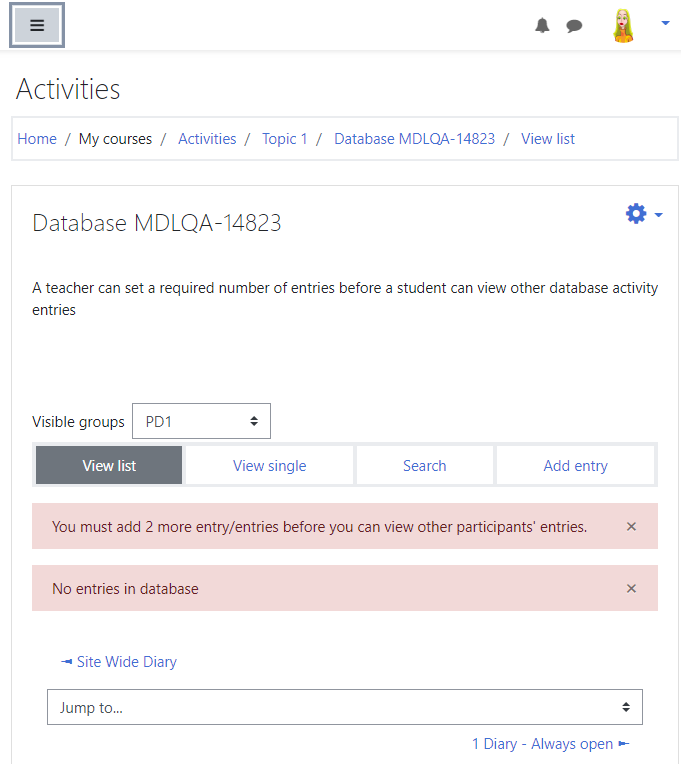Switch to Search tab
This screenshot has width=681, height=764.
pos(424,465)
